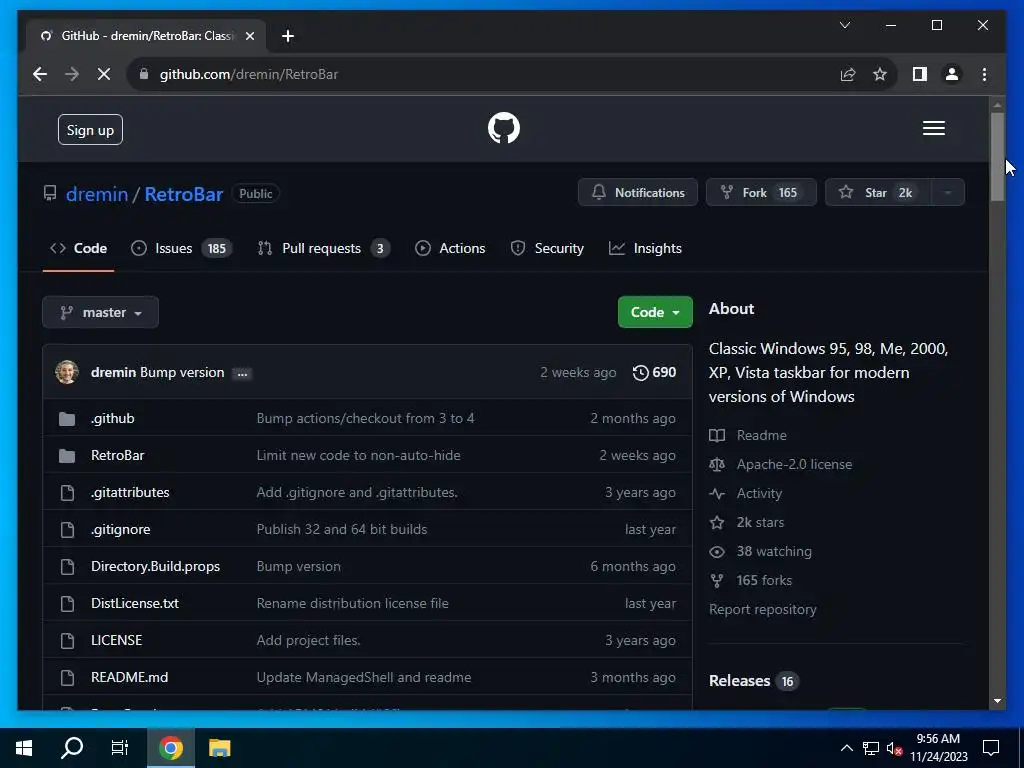Open the RetroBar folder
Screen dimensions: 1024x768
(x=118, y=456)
